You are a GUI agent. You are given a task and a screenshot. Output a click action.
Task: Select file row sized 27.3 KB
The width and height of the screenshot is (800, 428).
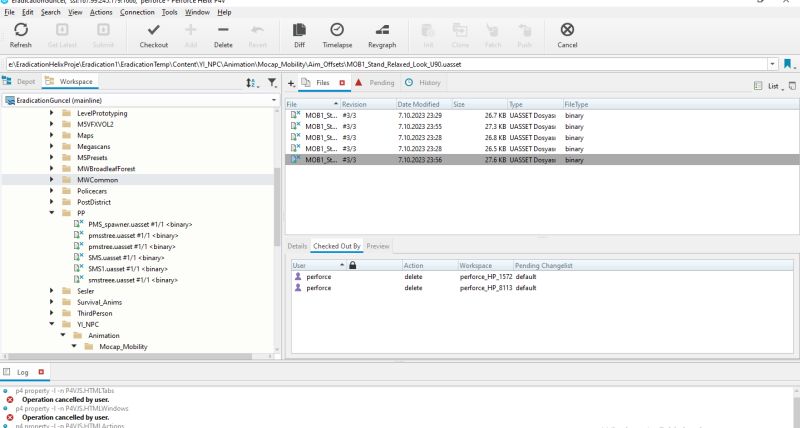(542, 127)
